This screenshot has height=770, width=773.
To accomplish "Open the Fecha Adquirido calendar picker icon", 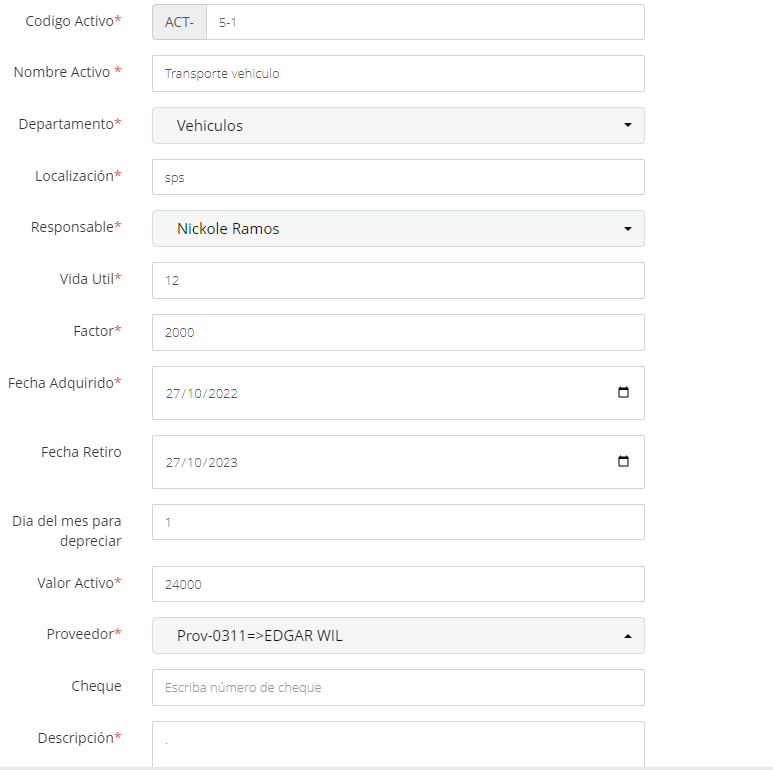I will click(623, 392).
